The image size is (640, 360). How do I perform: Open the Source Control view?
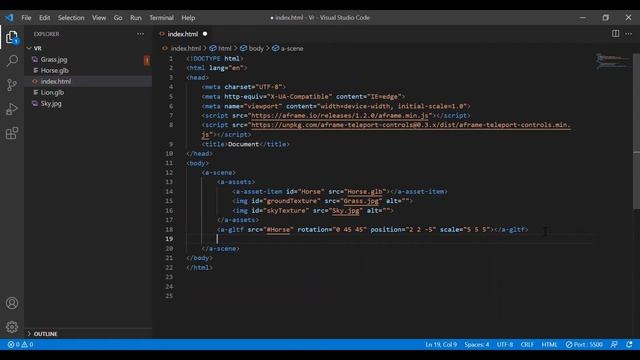(12, 85)
